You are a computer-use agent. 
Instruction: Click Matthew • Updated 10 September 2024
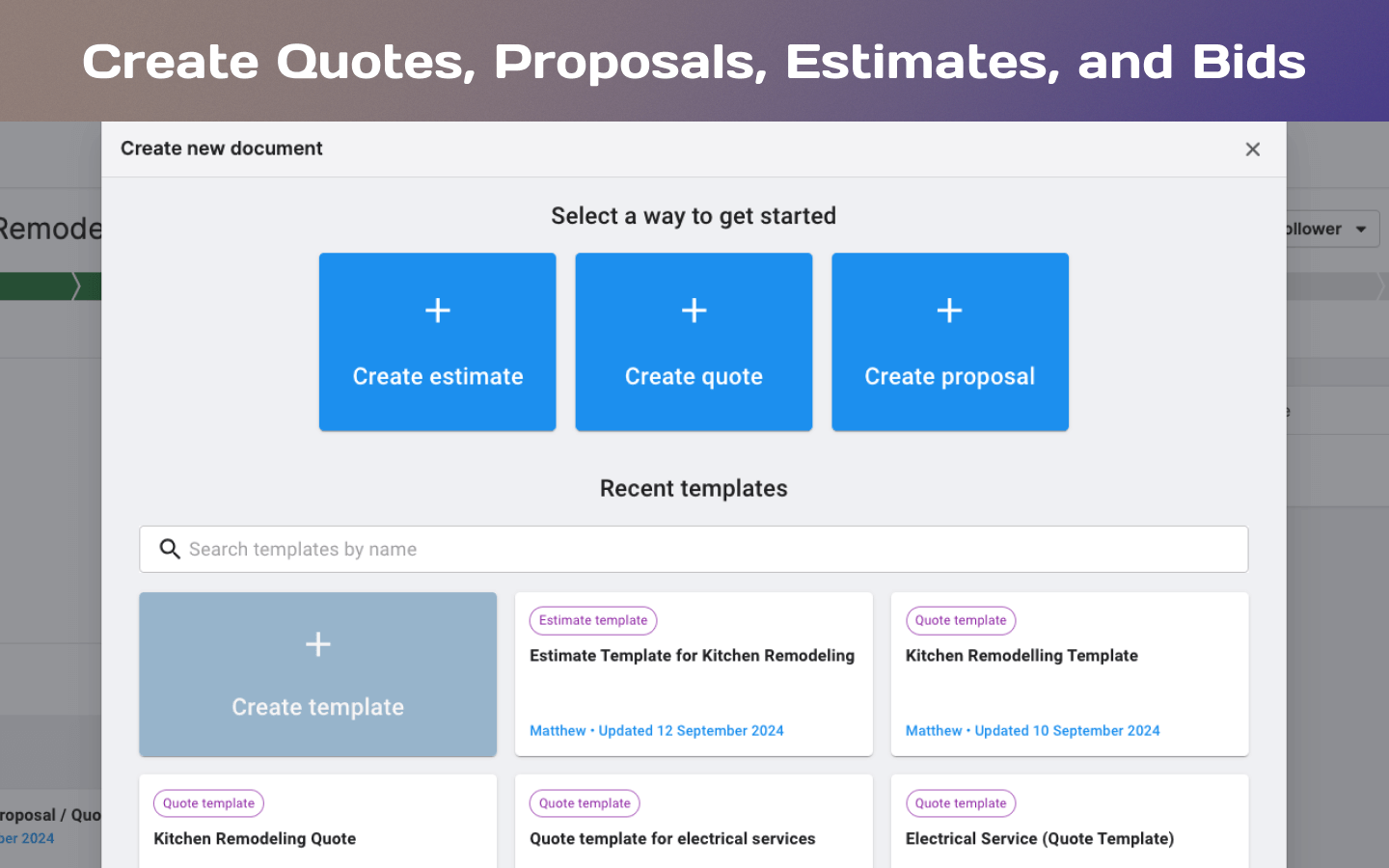1033,731
